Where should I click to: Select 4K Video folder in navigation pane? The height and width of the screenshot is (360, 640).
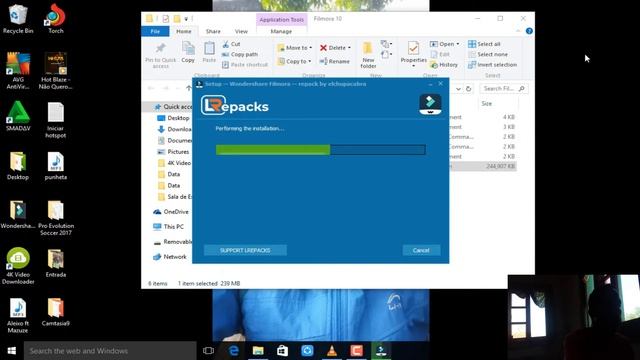[174, 163]
